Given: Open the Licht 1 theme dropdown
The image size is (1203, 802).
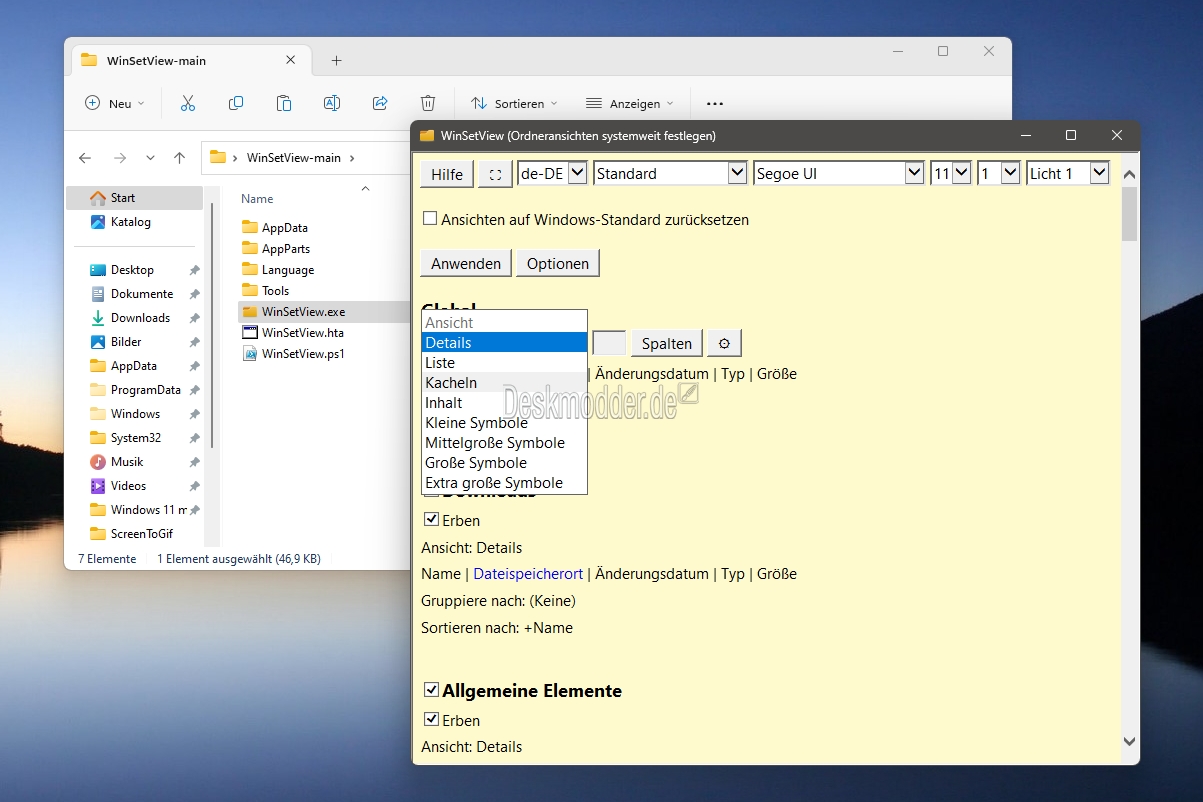Looking at the screenshot, I should [1068, 173].
